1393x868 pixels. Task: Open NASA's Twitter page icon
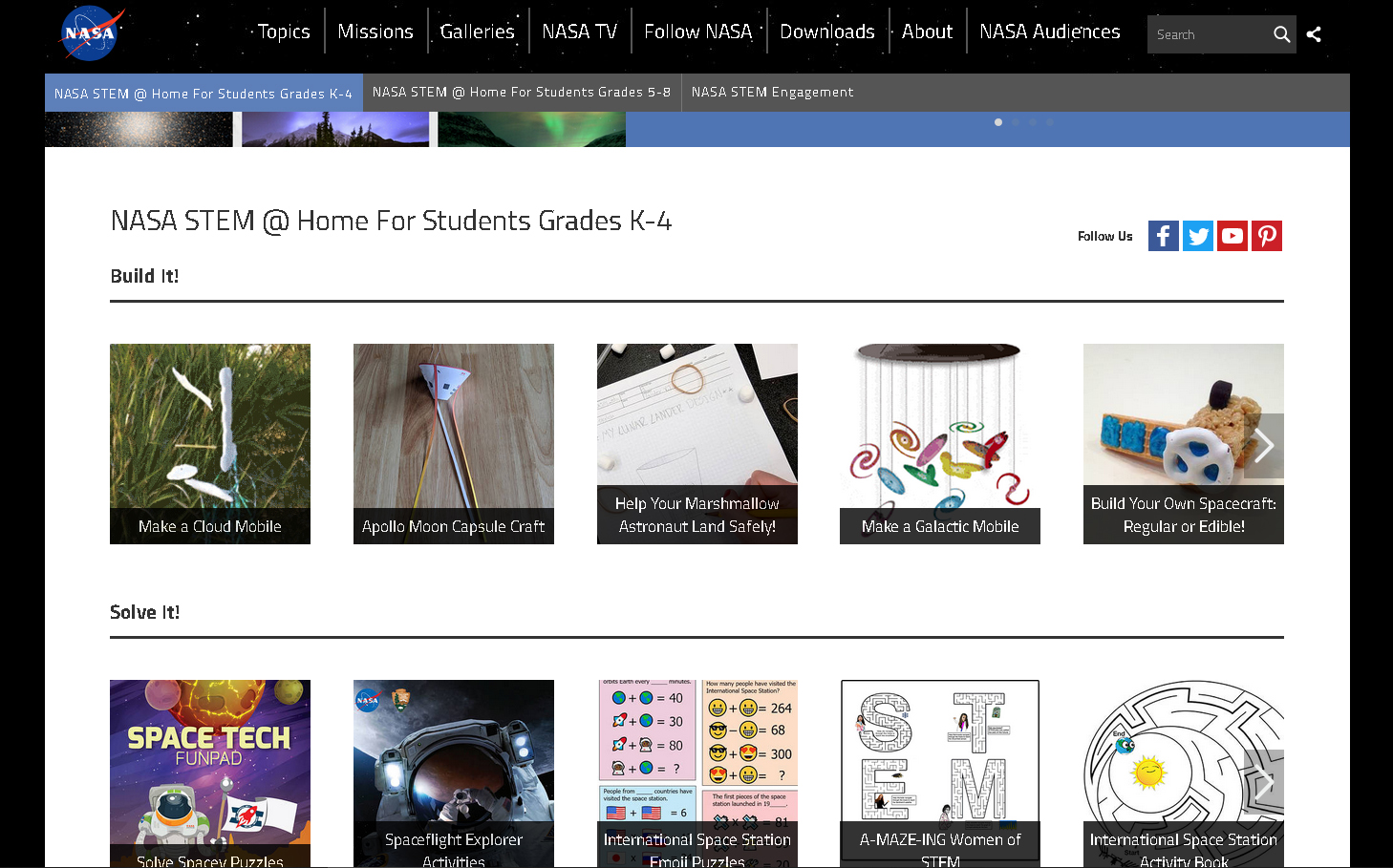(1197, 236)
